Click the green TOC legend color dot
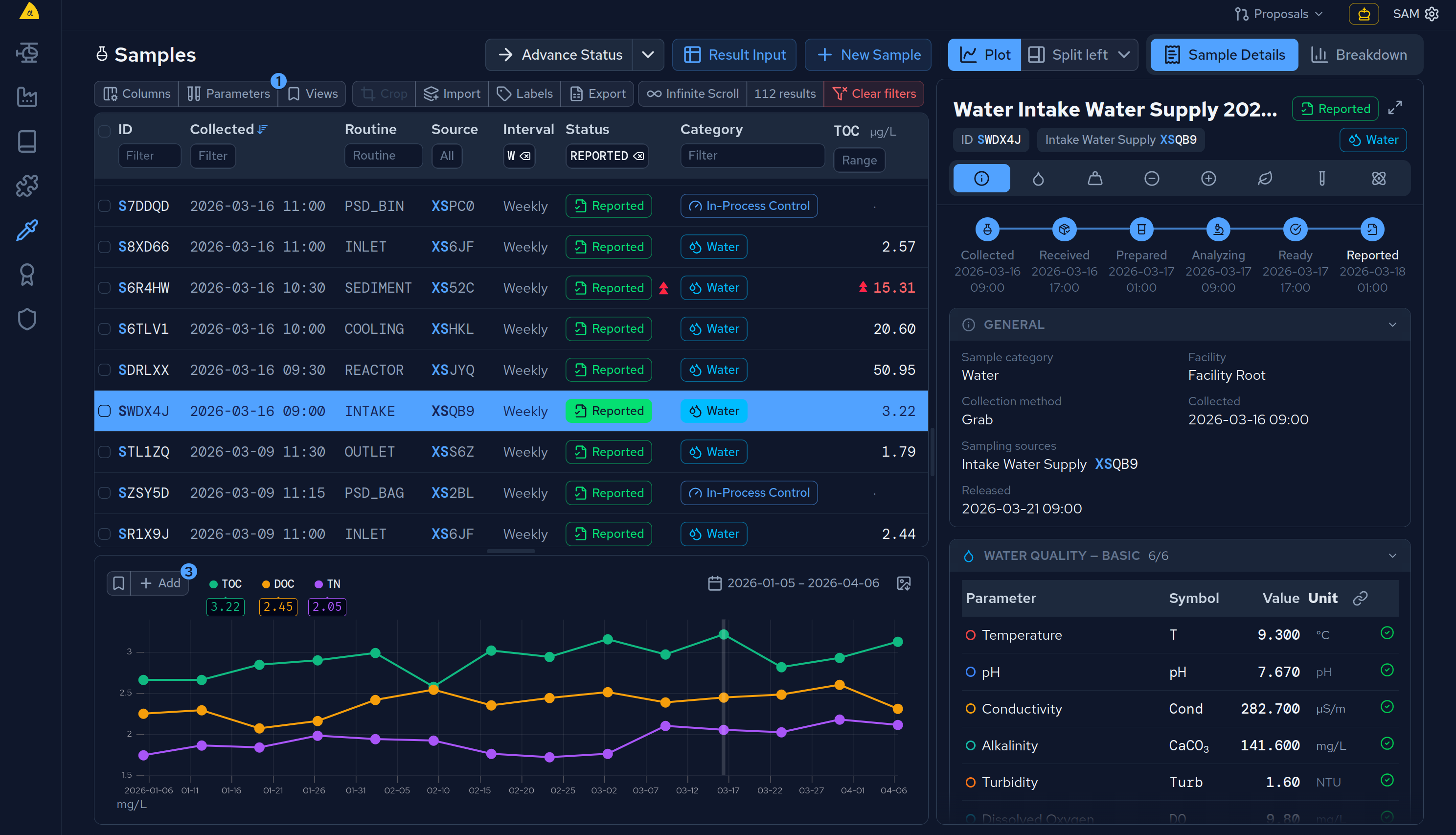This screenshot has height=835, width=1456. click(213, 583)
